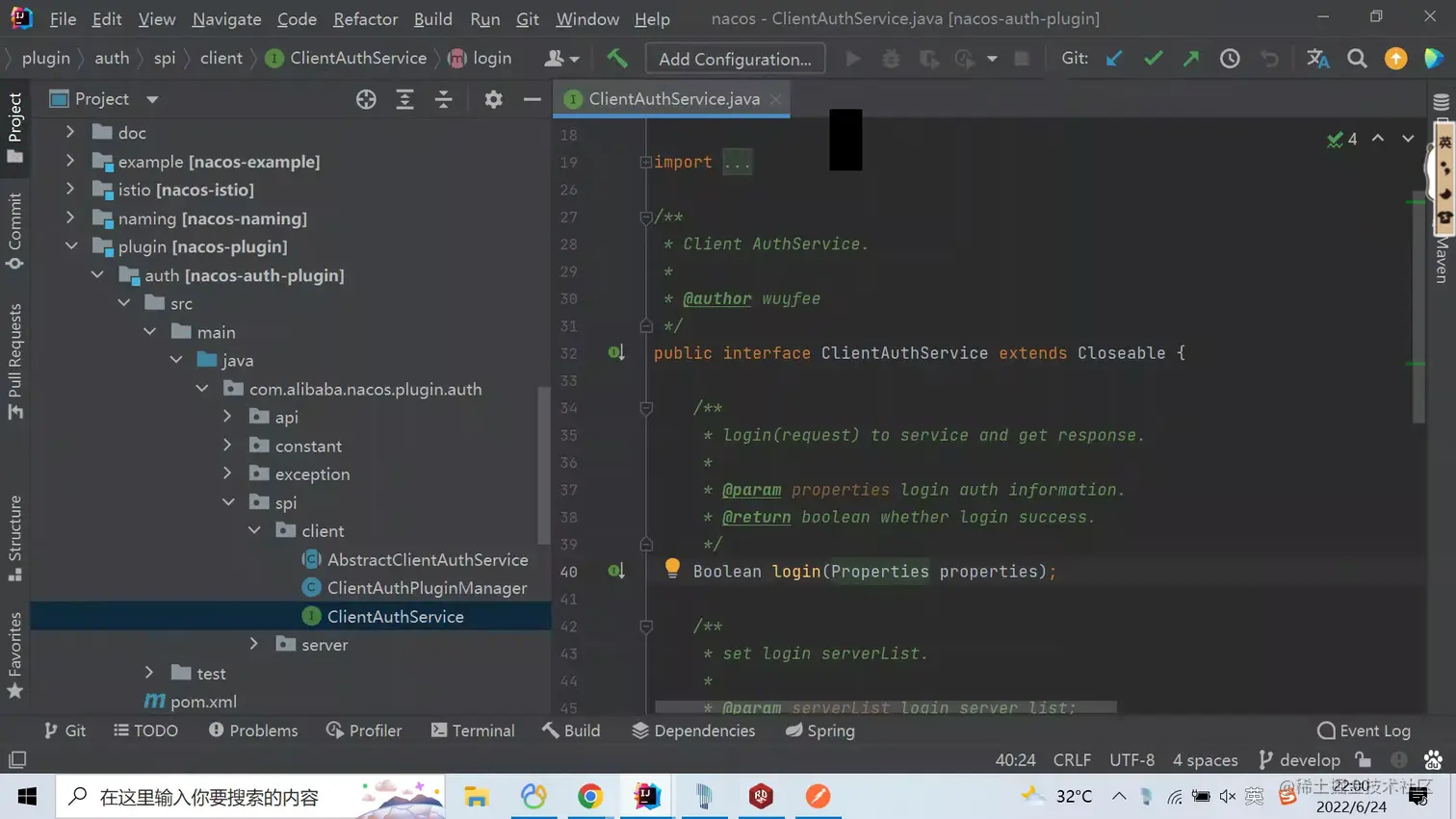Click the Project tree vertical scrollbar
Viewport: 1456px width, 819px height.
point(544,465)
